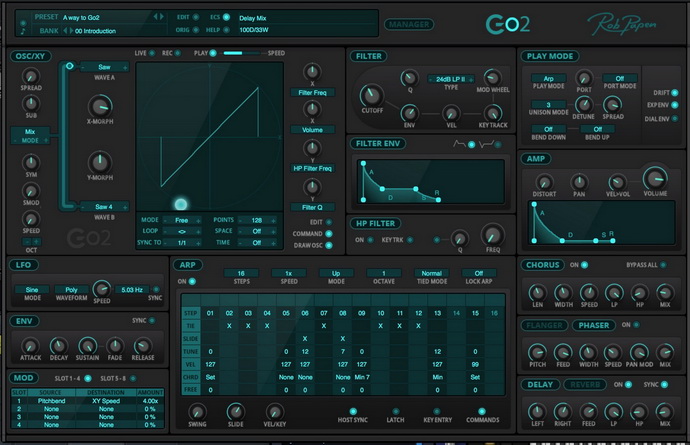The image size is (690, 445).
Task: Toggle the Delay SYNC LED
Action: pos(664,385)
